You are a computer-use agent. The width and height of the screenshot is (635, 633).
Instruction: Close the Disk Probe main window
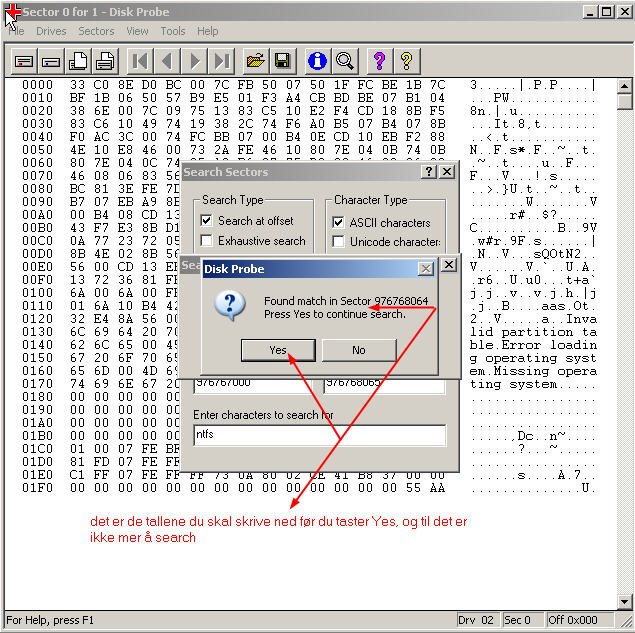coord(624,12)
